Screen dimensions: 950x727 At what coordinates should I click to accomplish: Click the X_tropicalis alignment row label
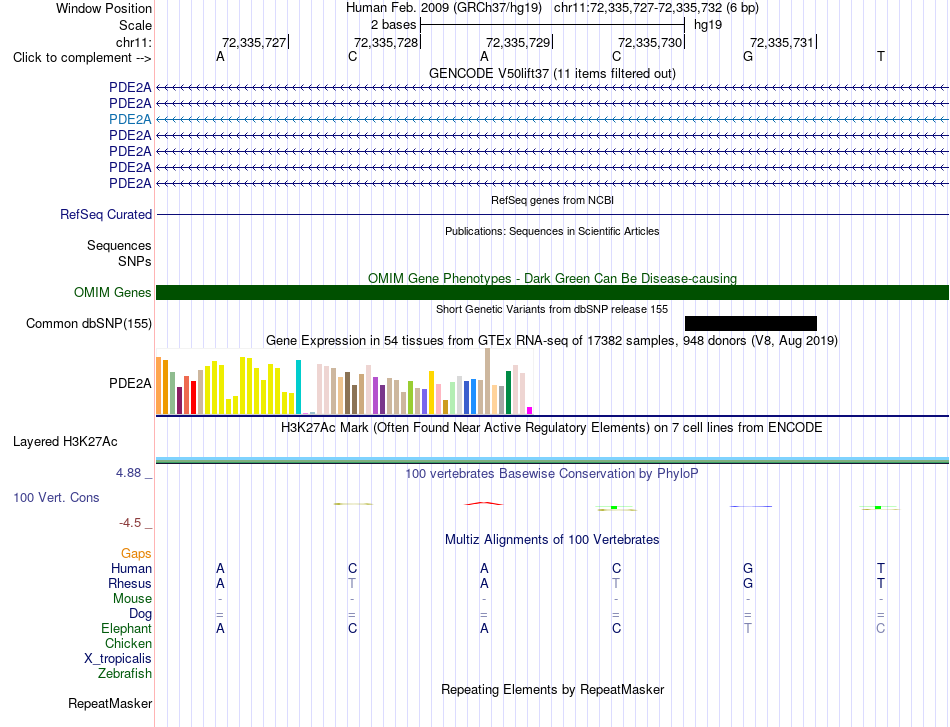point(118,659)
